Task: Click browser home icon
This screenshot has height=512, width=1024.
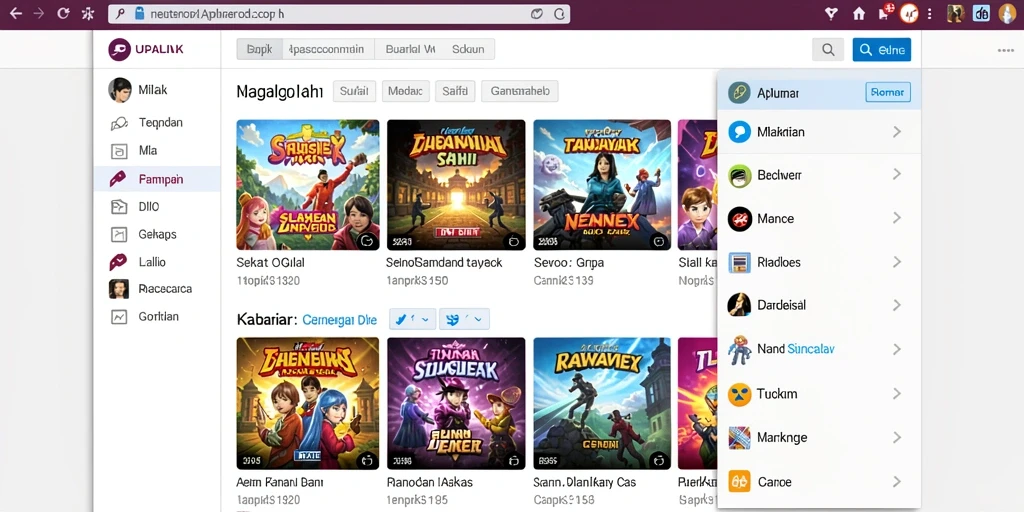Action: (859, 14)
